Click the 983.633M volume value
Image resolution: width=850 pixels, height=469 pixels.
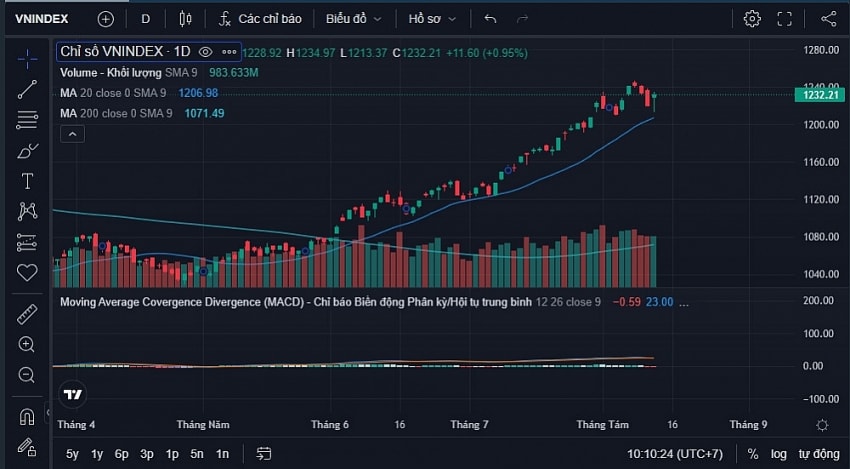click(234, 72)
